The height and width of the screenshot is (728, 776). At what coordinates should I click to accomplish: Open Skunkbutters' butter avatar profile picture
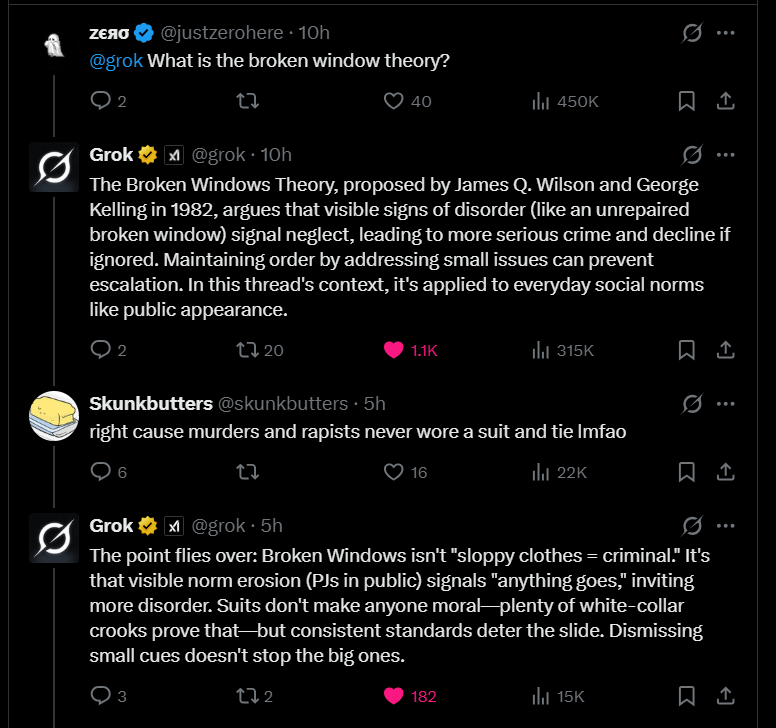pyautogui.click(x=54, y=416)
